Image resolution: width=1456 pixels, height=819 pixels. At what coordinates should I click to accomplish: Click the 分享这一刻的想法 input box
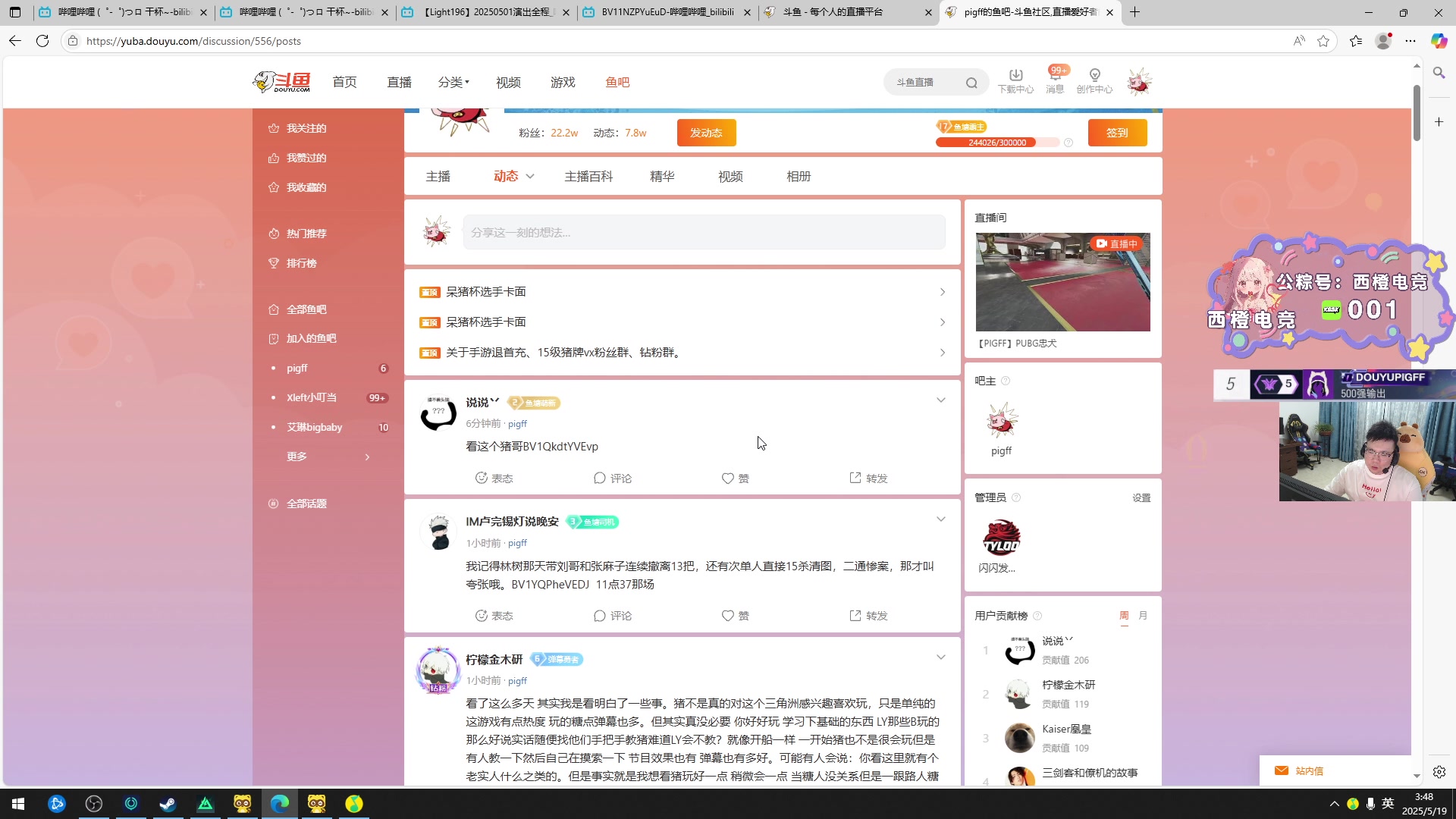704,232
